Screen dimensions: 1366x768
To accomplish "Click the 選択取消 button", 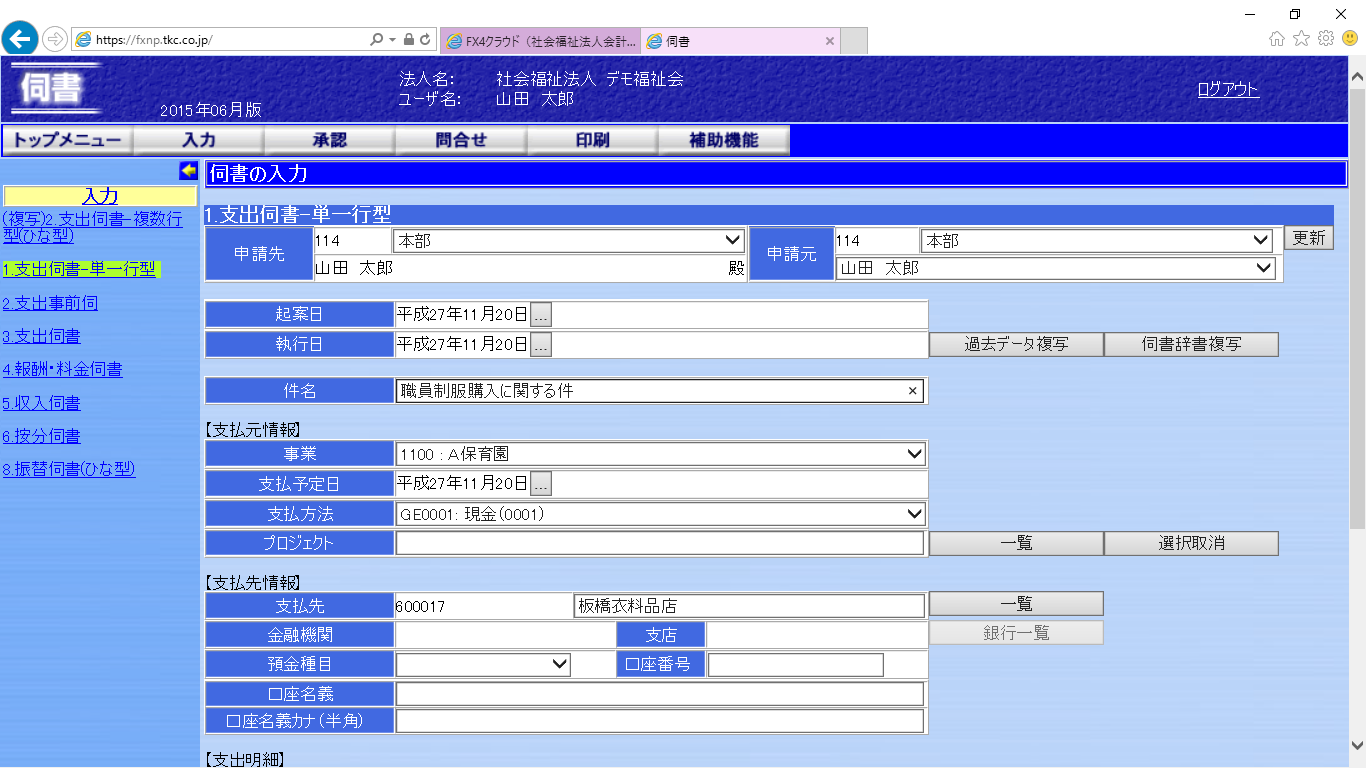I will coord(1191,543).
